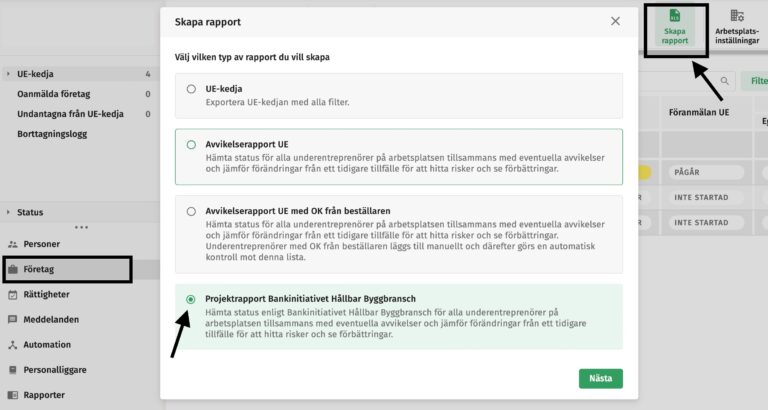Click the Personalliggare sidebar icon
The image size is (768, 410).
coord(12,369)
